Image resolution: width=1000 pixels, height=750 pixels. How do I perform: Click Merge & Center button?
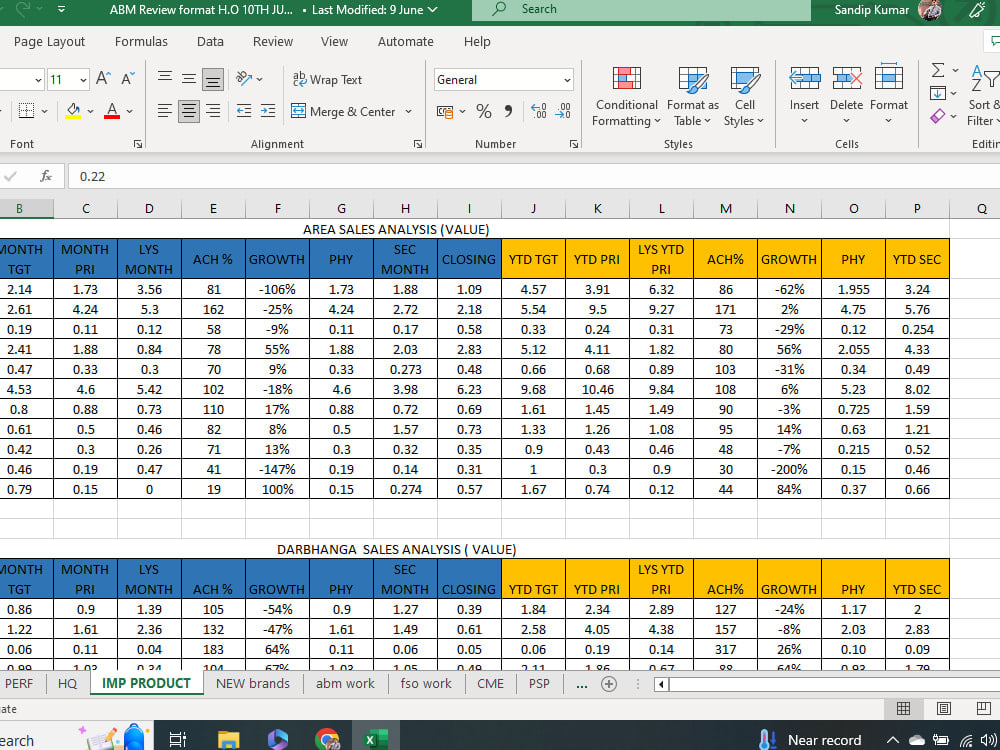pyautogui.click(x=343, y=112)
